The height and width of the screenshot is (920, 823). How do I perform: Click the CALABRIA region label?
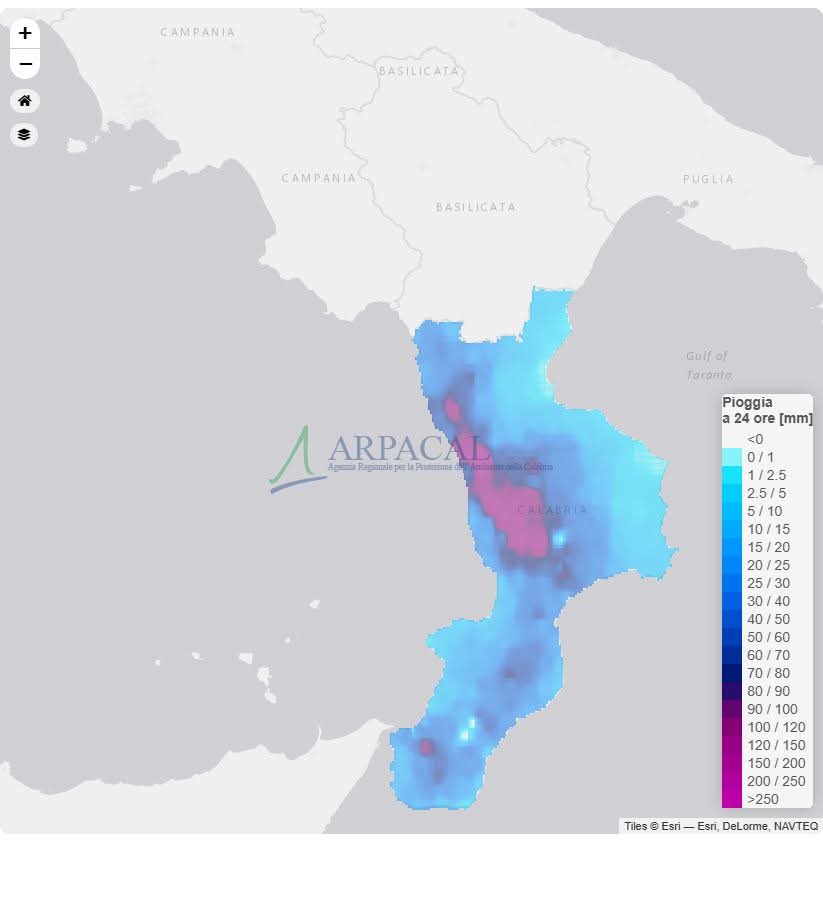pyautogui.click(x=552, y=510)
